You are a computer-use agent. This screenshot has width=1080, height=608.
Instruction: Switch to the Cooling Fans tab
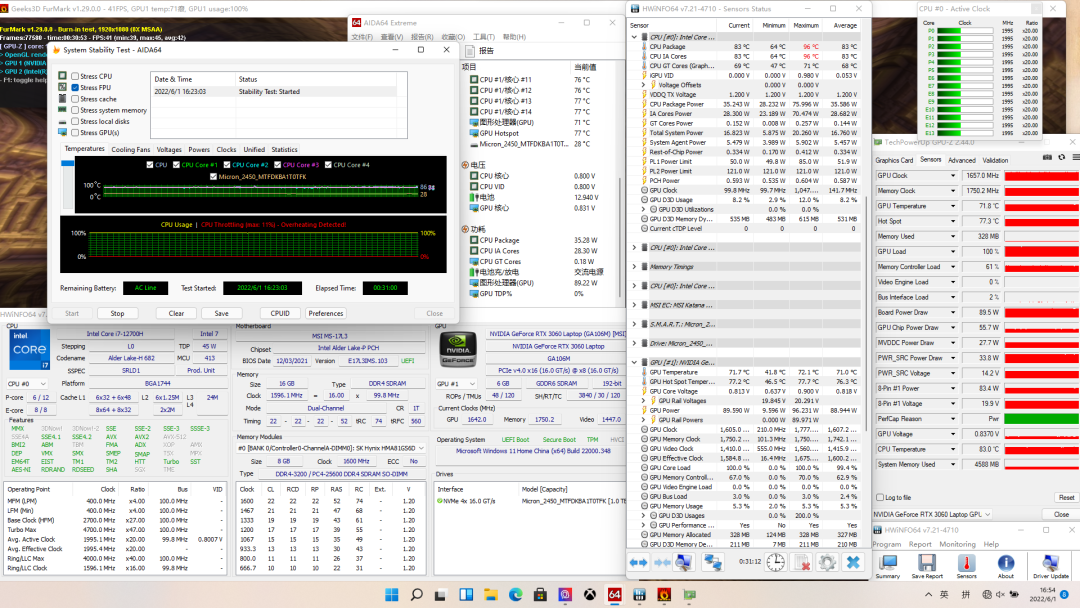pos(131,150)
